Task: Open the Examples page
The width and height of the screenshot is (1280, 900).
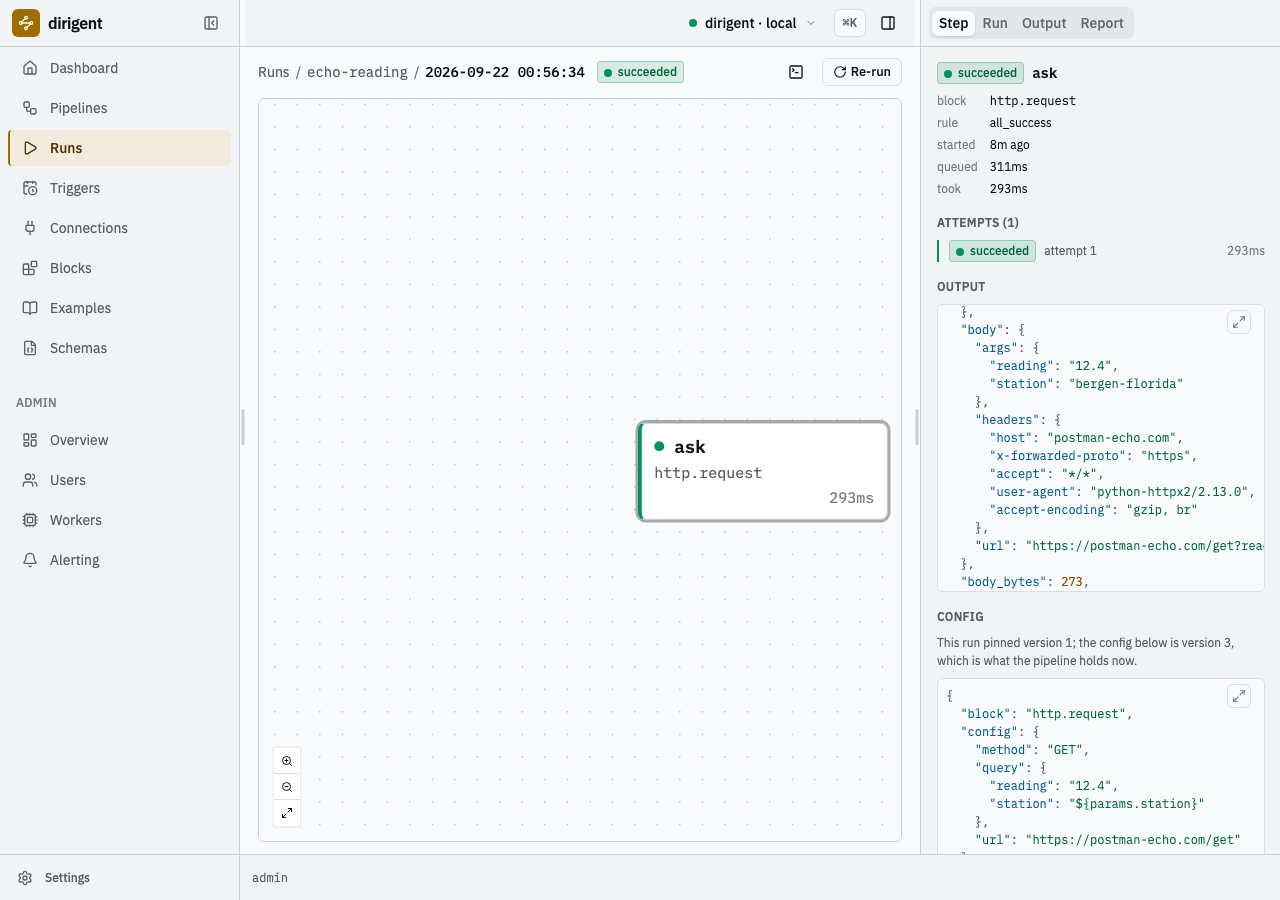Action: pyautogui.click(x=119, y=308)
